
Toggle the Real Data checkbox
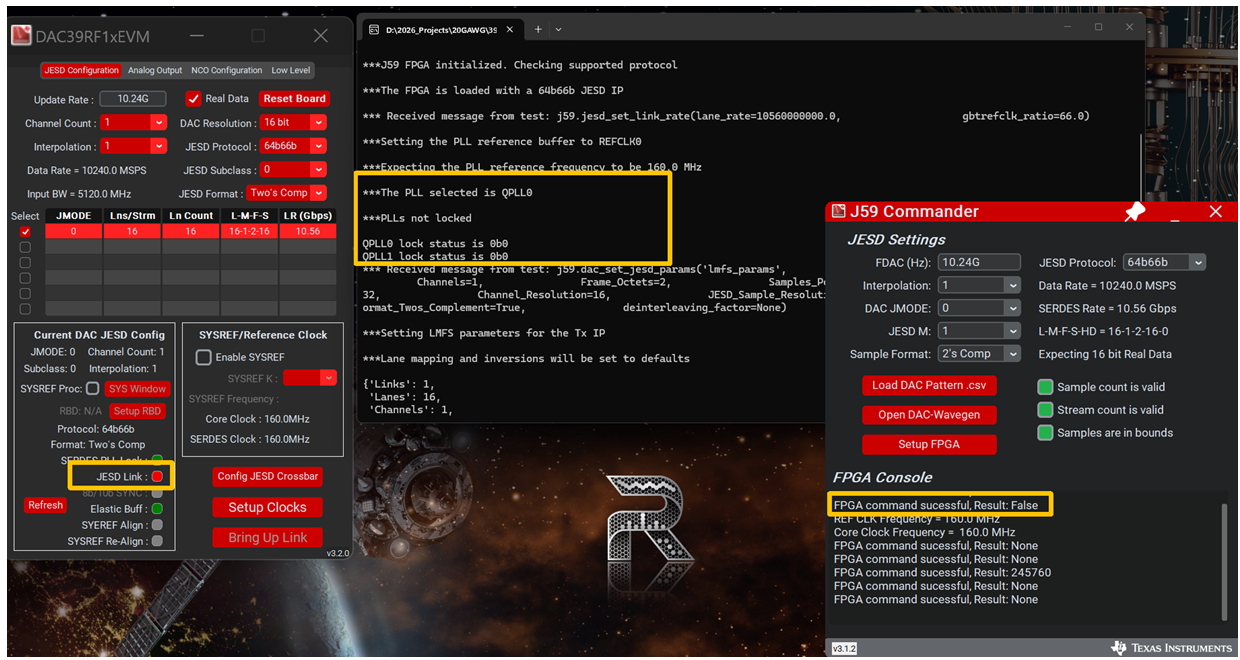[x=194, y=99]
